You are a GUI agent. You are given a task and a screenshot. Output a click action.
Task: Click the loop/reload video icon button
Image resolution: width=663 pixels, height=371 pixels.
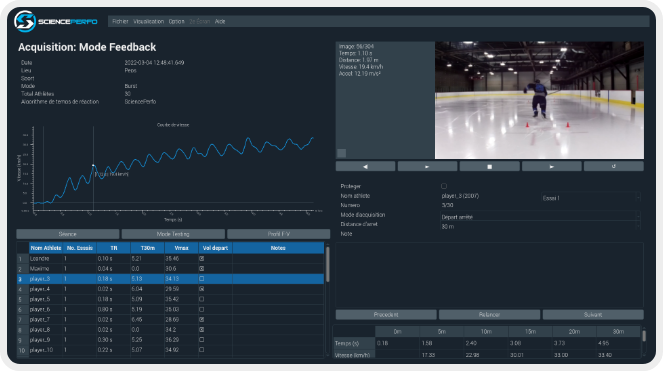tap(614, 167)
